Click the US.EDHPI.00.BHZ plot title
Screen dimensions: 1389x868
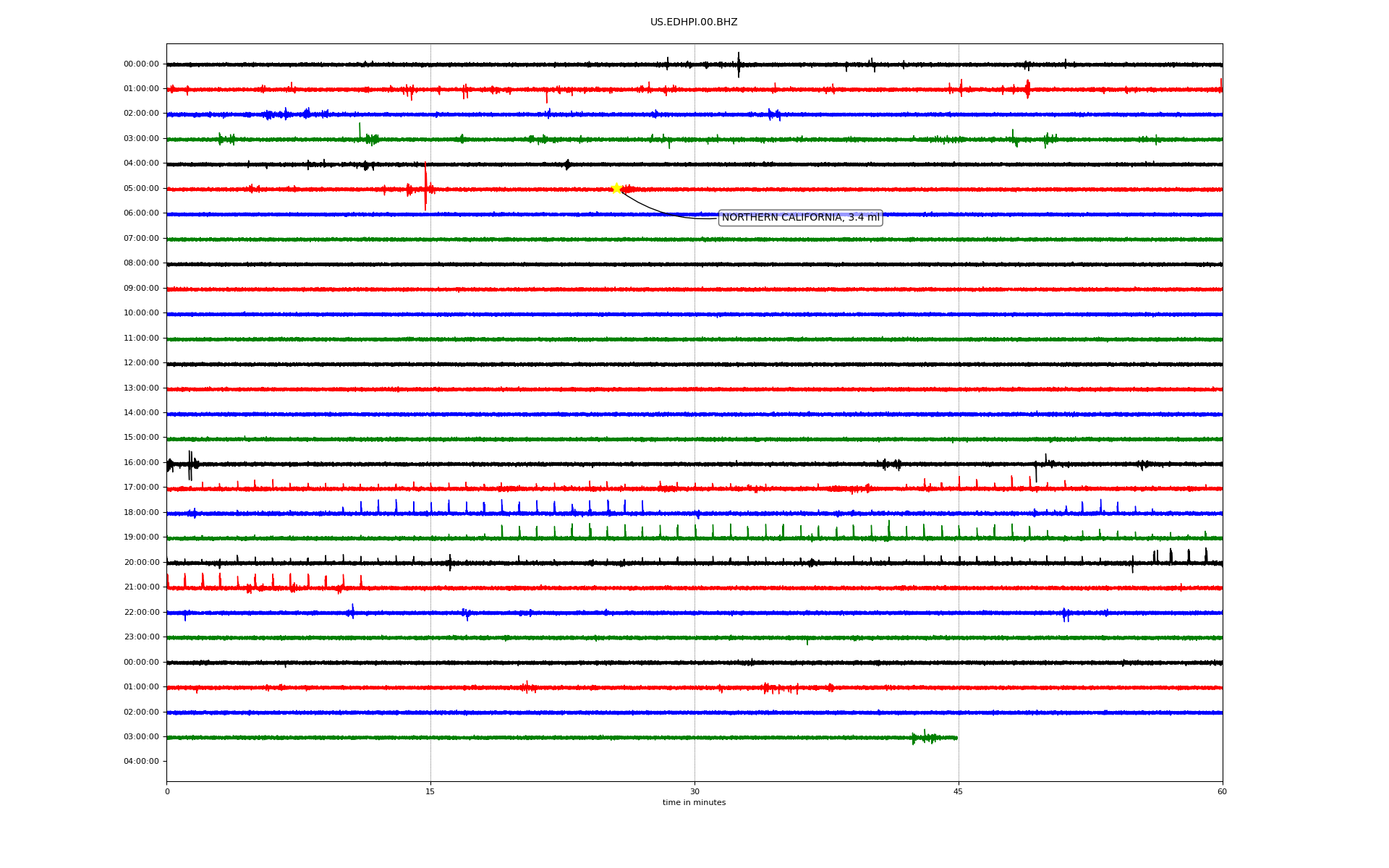(x=693, y=22)
